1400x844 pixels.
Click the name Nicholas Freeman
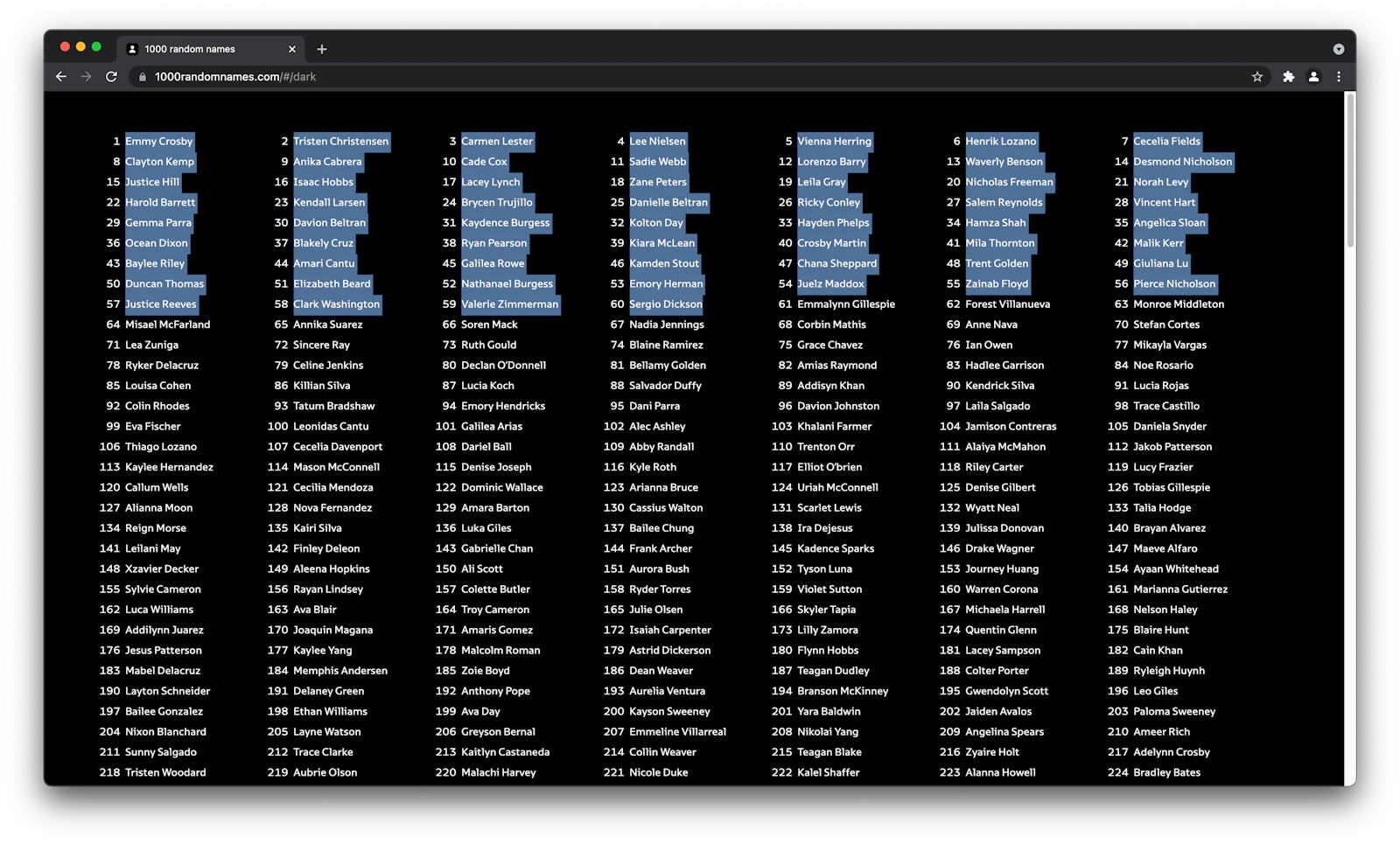pyautogui.click(x=1010, y=182)
